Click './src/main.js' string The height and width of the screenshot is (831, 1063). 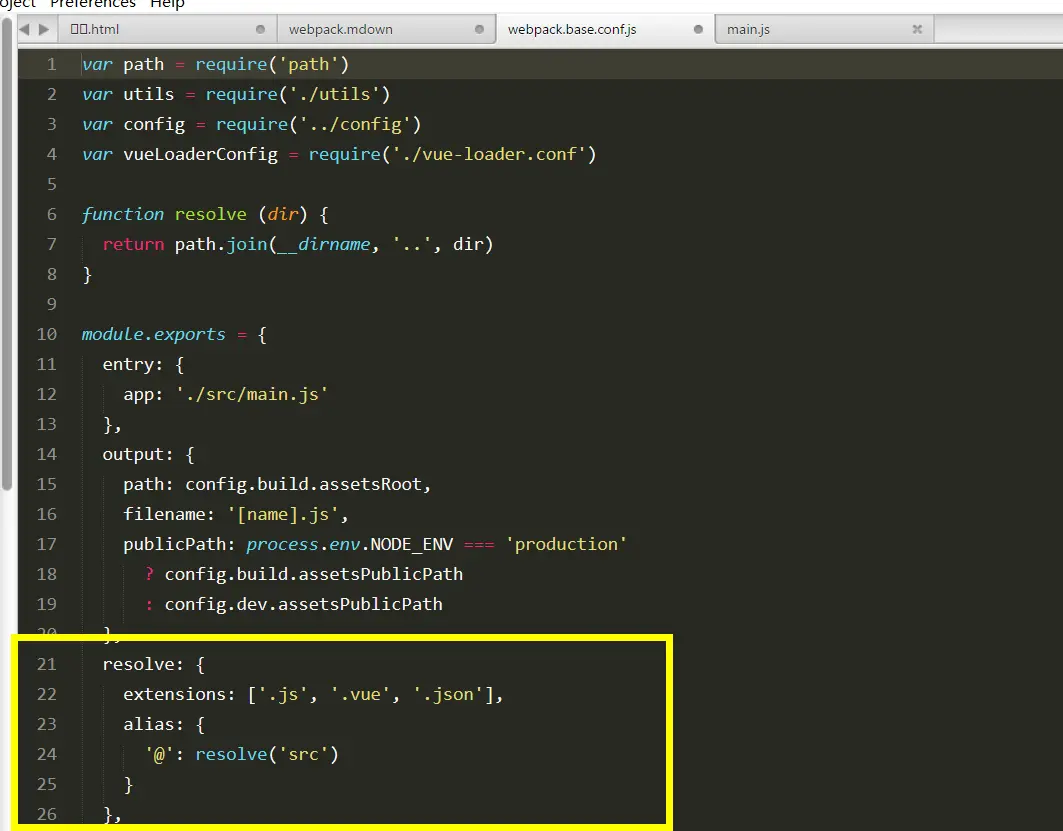pos(252,394)
